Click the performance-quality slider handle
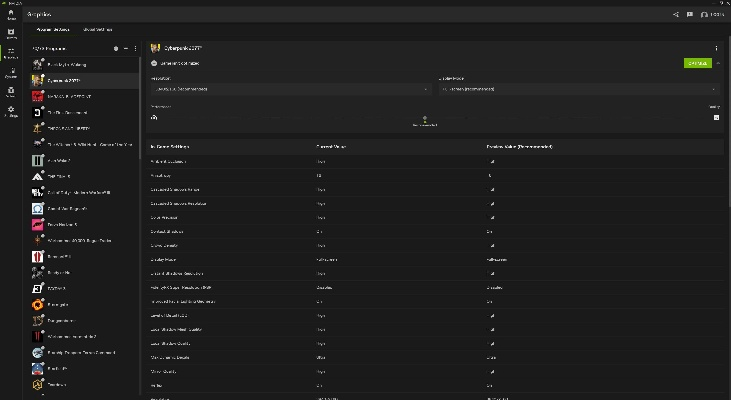The height and width of the screenshot is (400, 731). click(425, 118)
